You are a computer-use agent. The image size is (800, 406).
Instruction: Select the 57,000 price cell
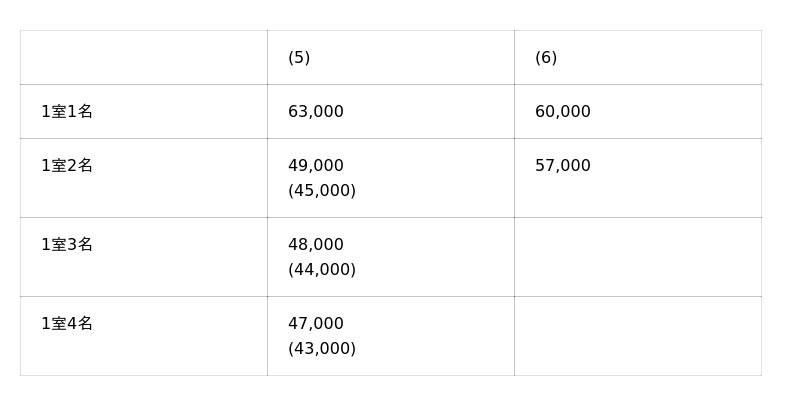coord(563,166)
